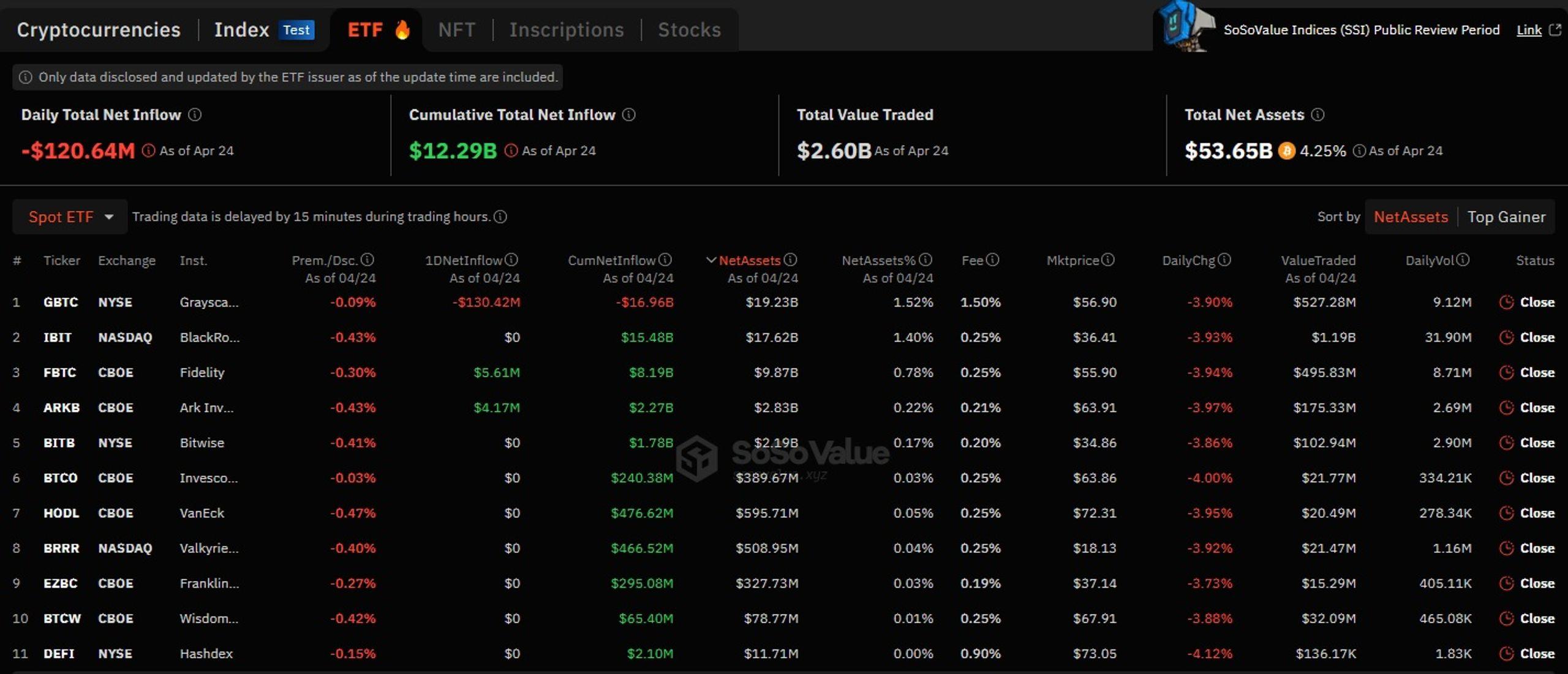Click the Ticker column header
Screen dimensions: 1568x674
62,260
